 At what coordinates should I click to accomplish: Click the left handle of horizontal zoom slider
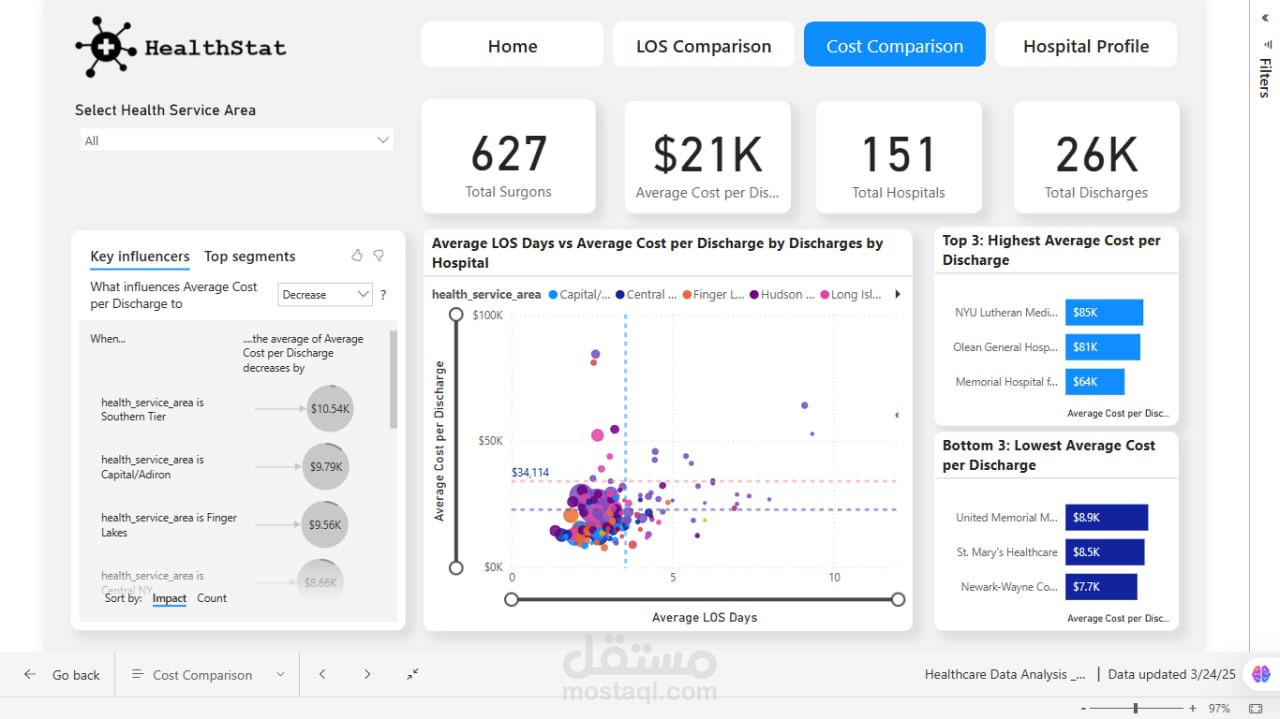[x=512, y=599]
